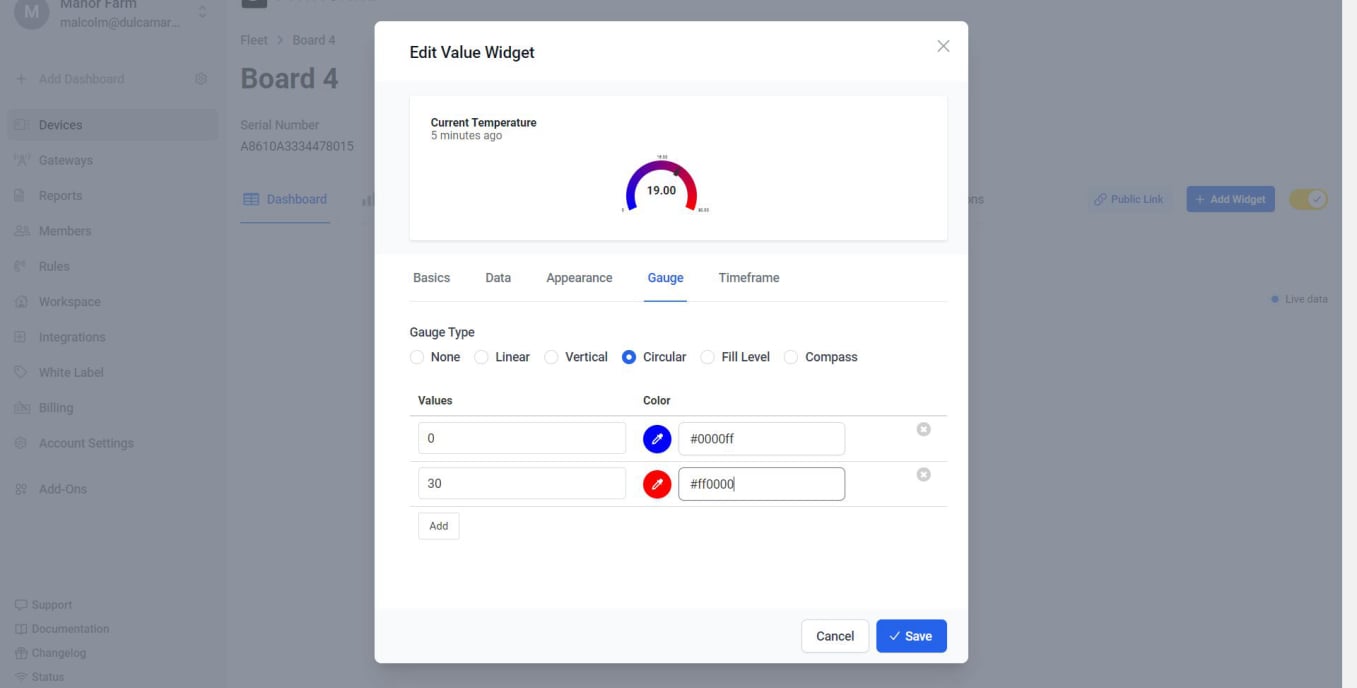
Task: Delete the gauge row with value 30
Action: pyautogui.click(x=923, y=475)
